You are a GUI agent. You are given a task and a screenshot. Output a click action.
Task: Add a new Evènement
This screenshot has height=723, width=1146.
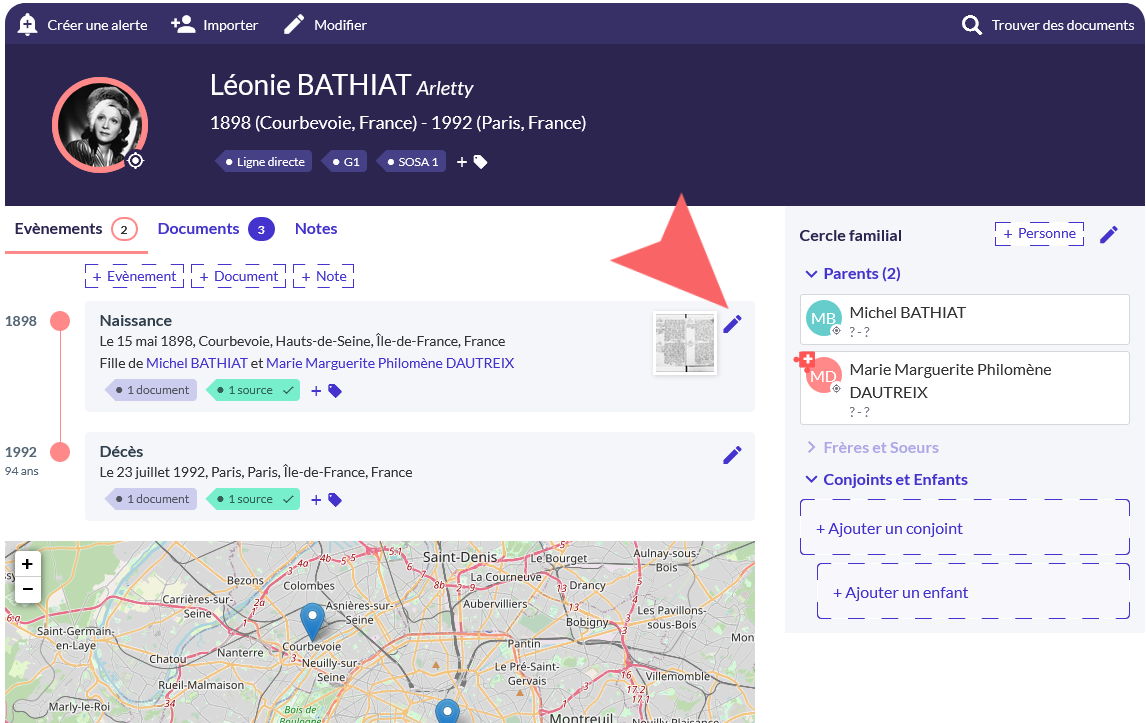pyautogui.click(x=134, y=276)
